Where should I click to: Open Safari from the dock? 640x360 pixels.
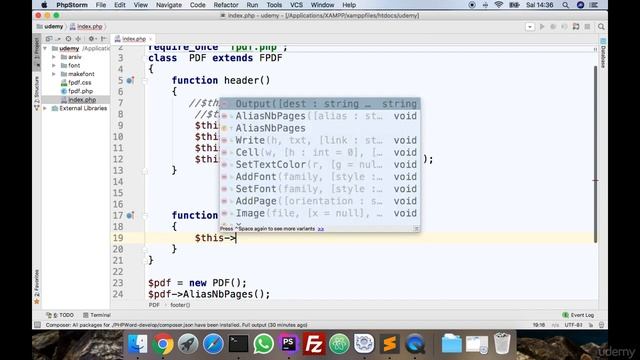(x=213, y=344)
